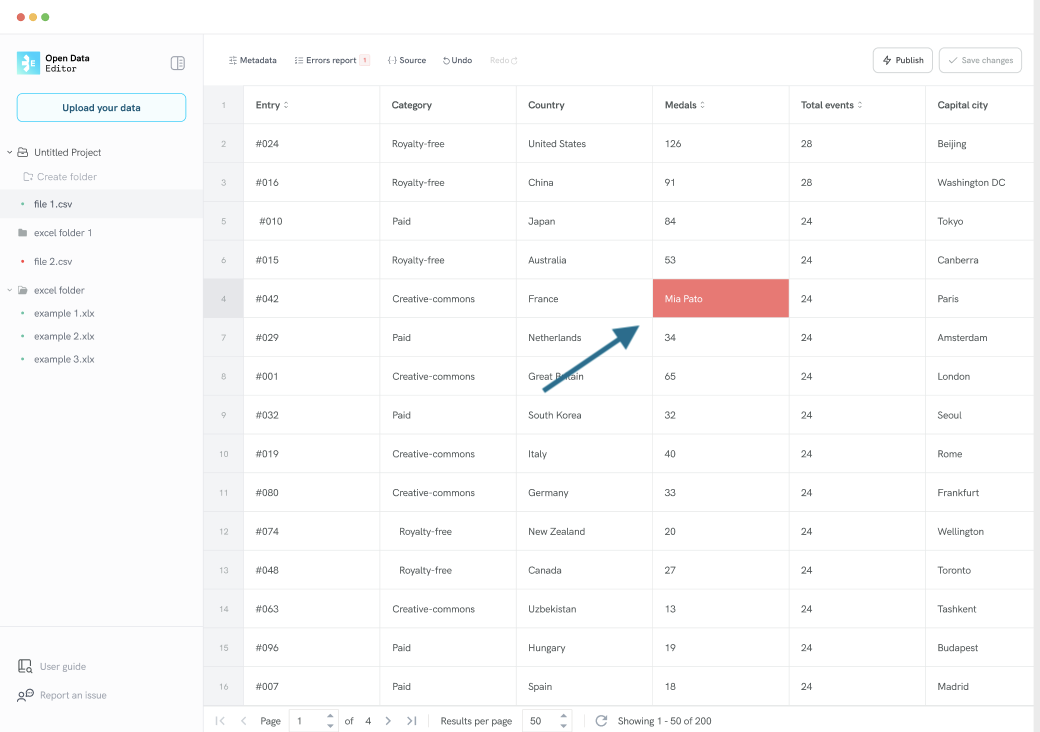Go to next page arrow
The width and height of the screenshot is (1040, 732).
[x=388, y=721]
